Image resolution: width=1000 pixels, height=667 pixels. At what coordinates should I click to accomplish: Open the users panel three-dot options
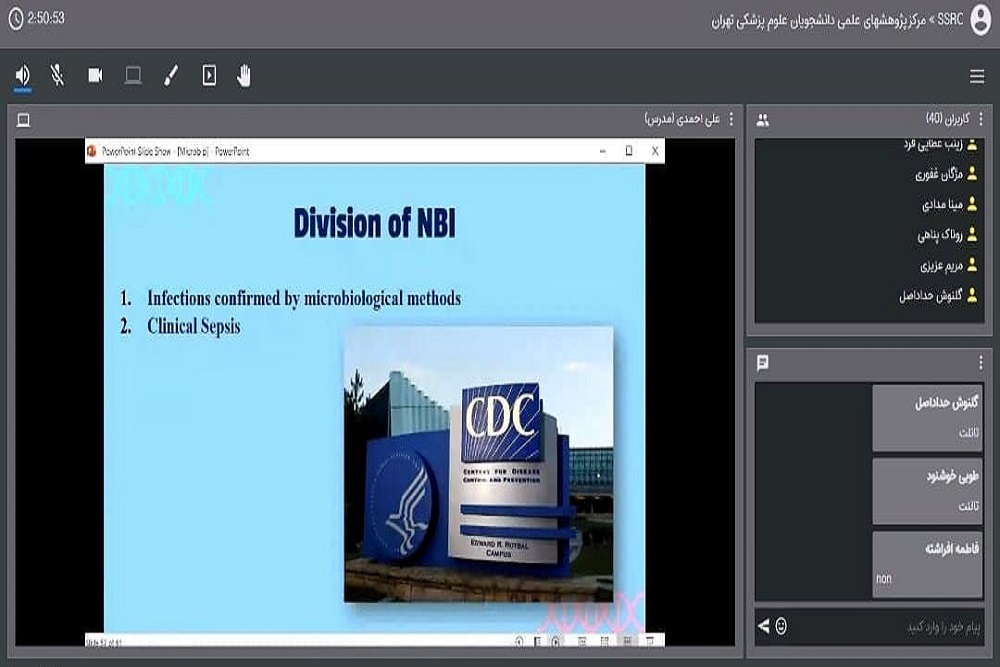(981, 120)
